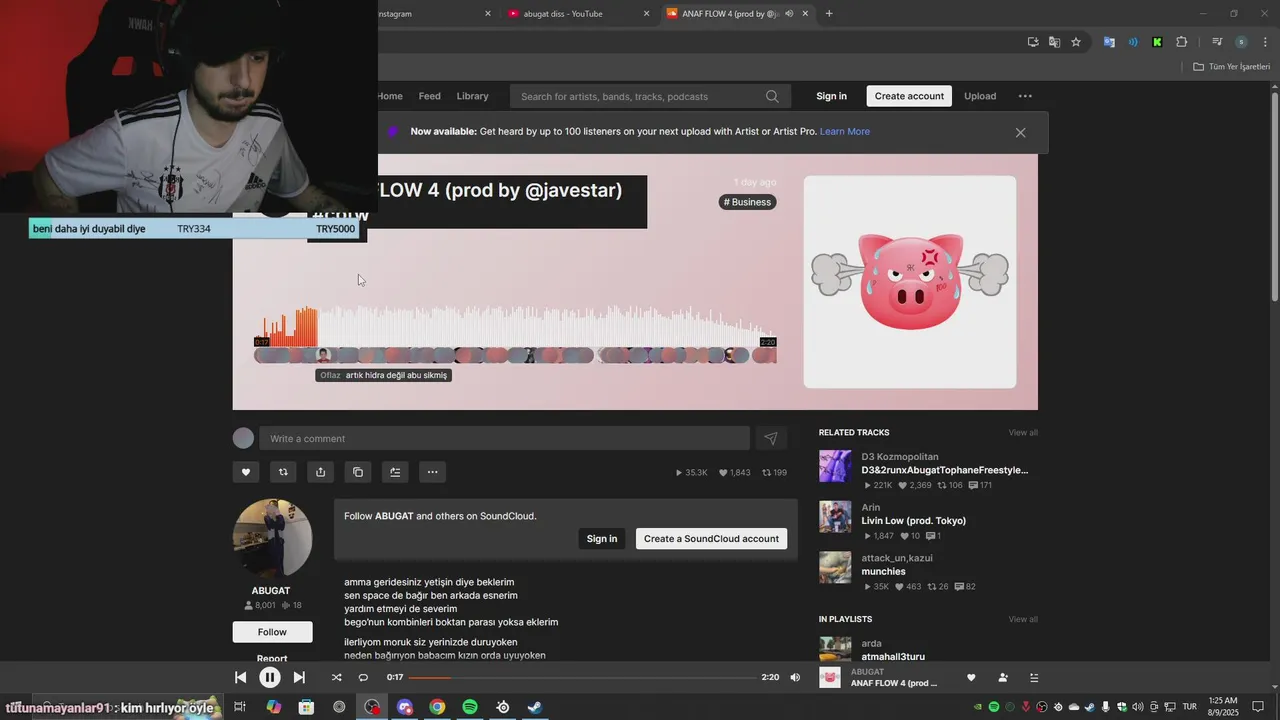Switch to the Instagram tab
1280x720 pixels.
point(436,14)
